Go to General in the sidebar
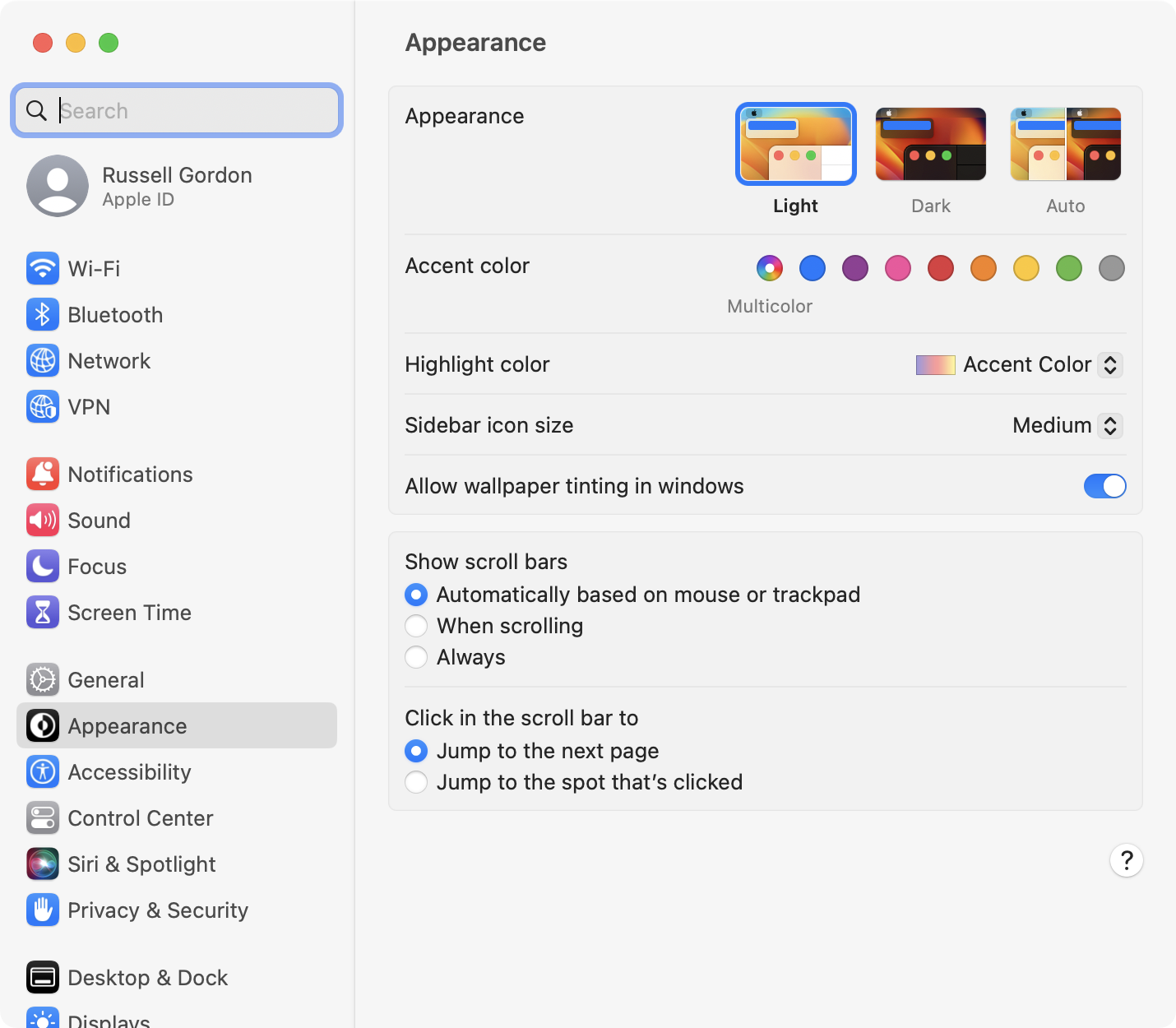The height and width of the screenshot is (1028, 1176). click(x=106, y=680)
